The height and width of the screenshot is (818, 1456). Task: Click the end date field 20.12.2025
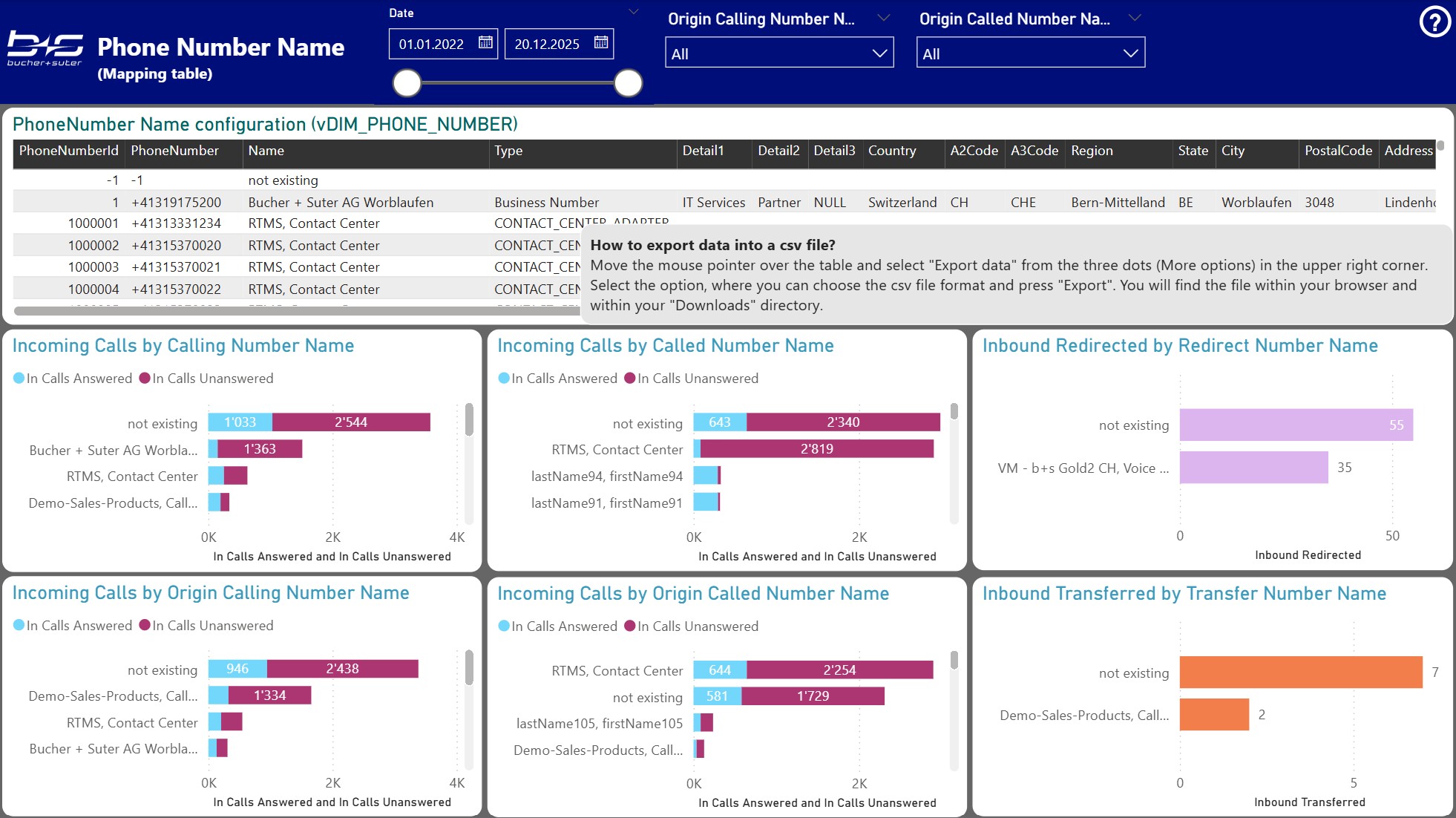559,44
